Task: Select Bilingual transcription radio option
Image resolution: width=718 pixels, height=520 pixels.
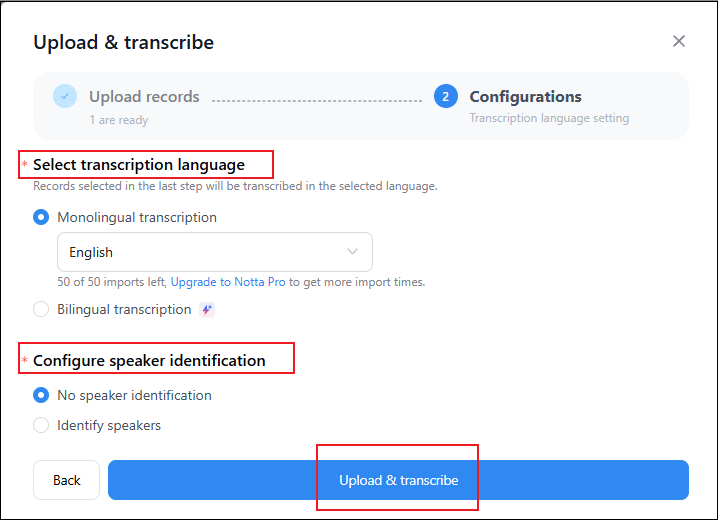Action: [41, 310]
